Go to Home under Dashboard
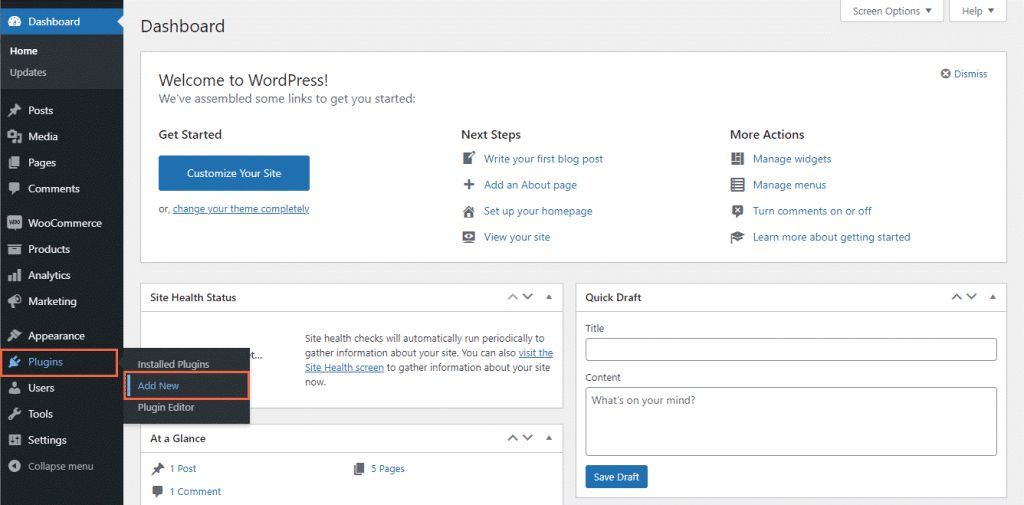Screen dimensions: 1024x505 click(24, 51)
